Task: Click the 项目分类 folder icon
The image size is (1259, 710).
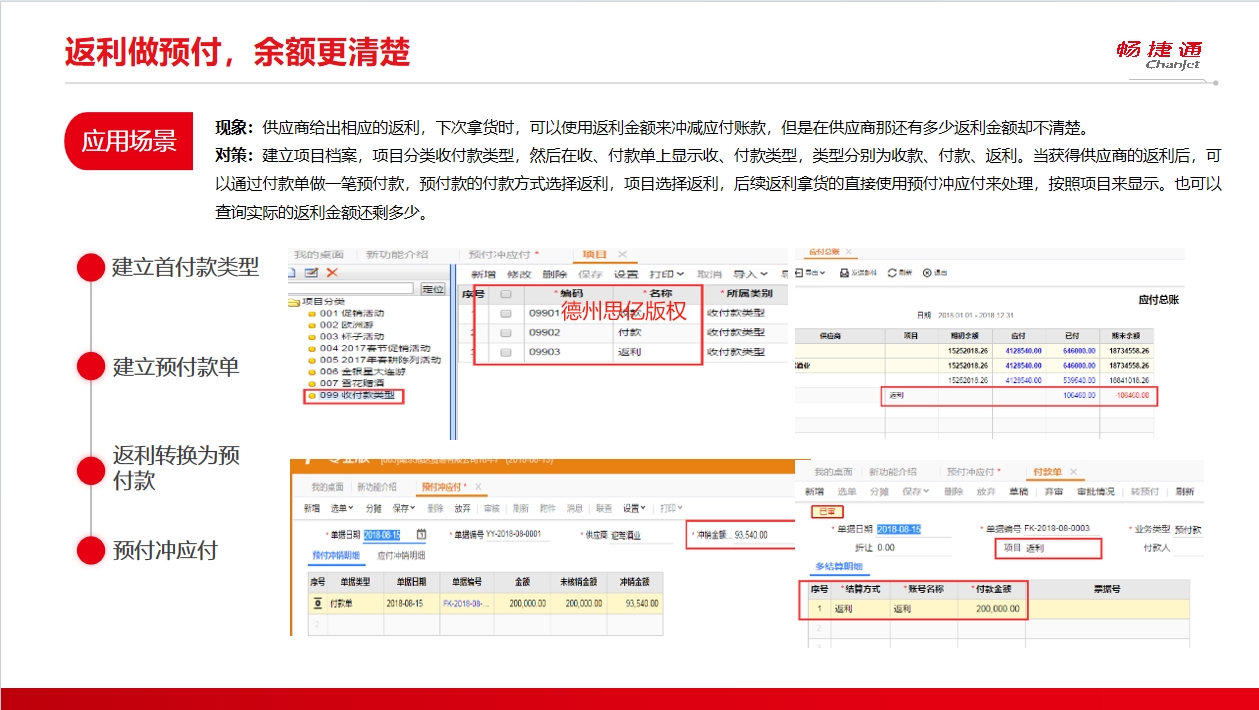Action: (294, 301)
